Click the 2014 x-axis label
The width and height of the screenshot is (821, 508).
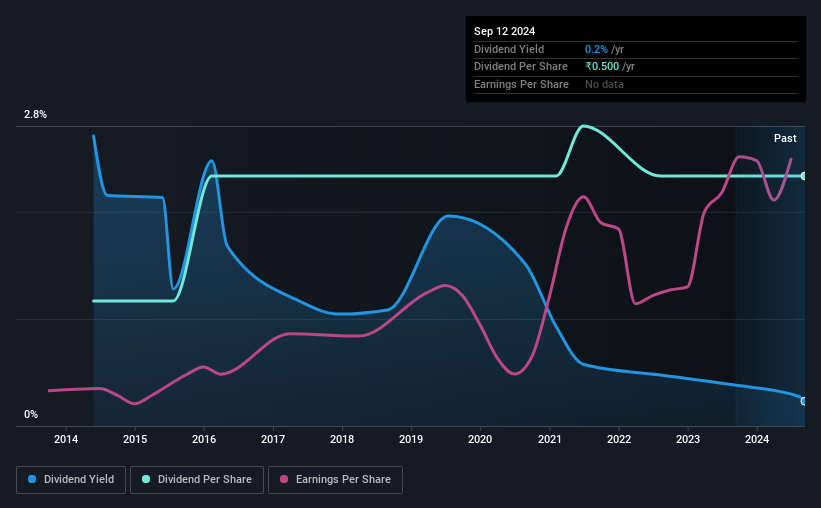point(66,439)
